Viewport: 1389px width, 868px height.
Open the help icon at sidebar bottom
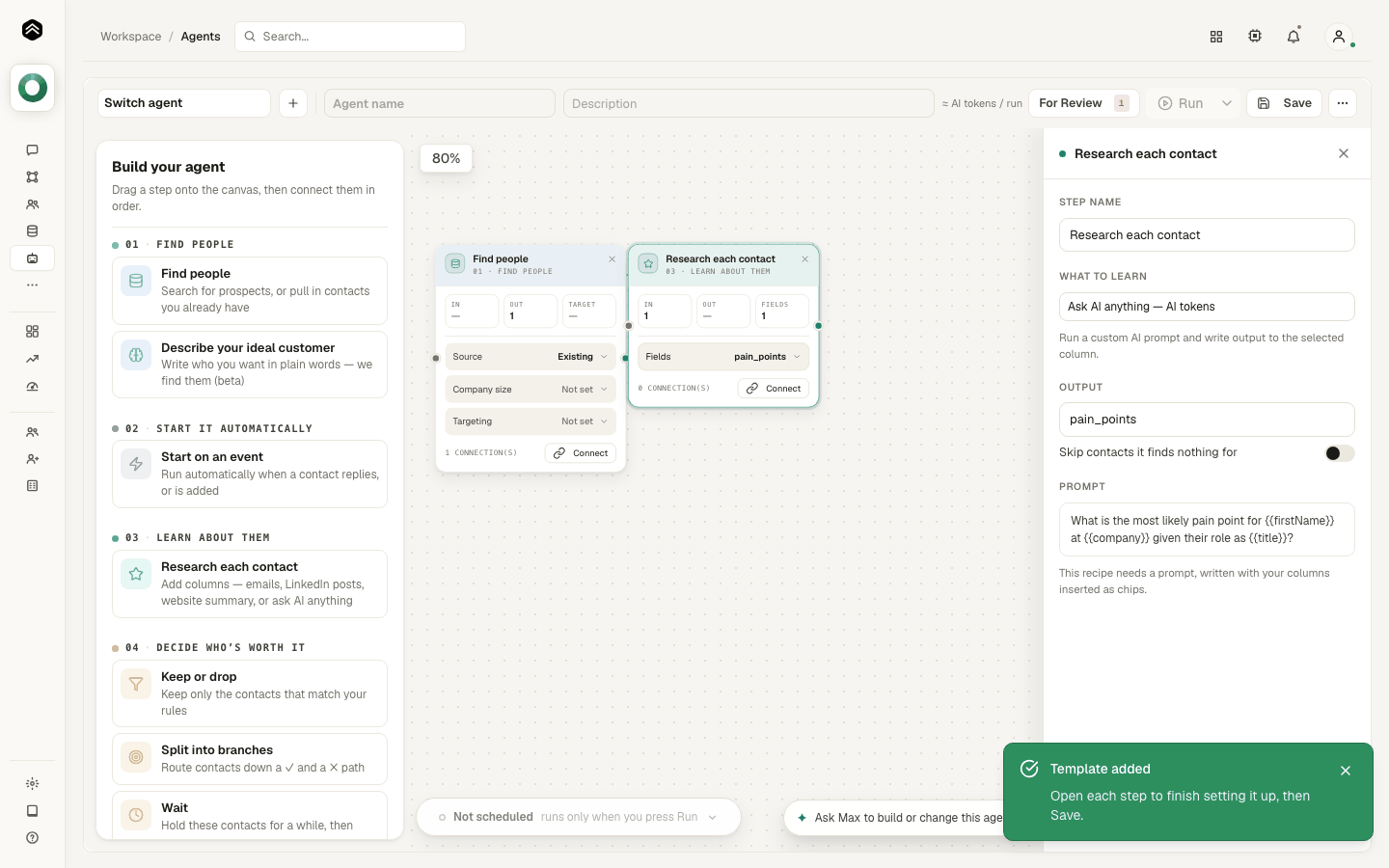tap(32, 838)
